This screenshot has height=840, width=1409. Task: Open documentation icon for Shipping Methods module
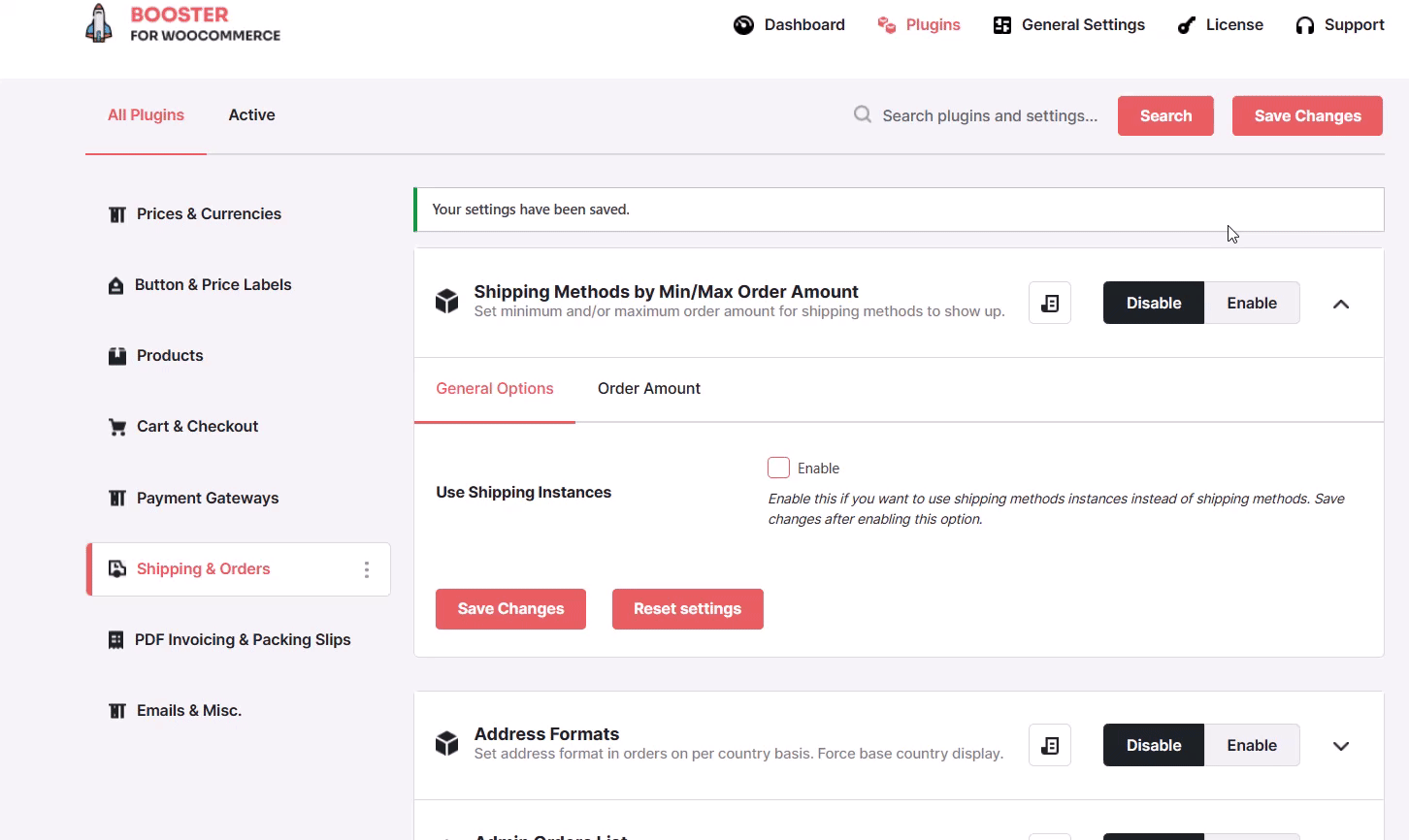pyautogui.click(x=1050, y=303)
